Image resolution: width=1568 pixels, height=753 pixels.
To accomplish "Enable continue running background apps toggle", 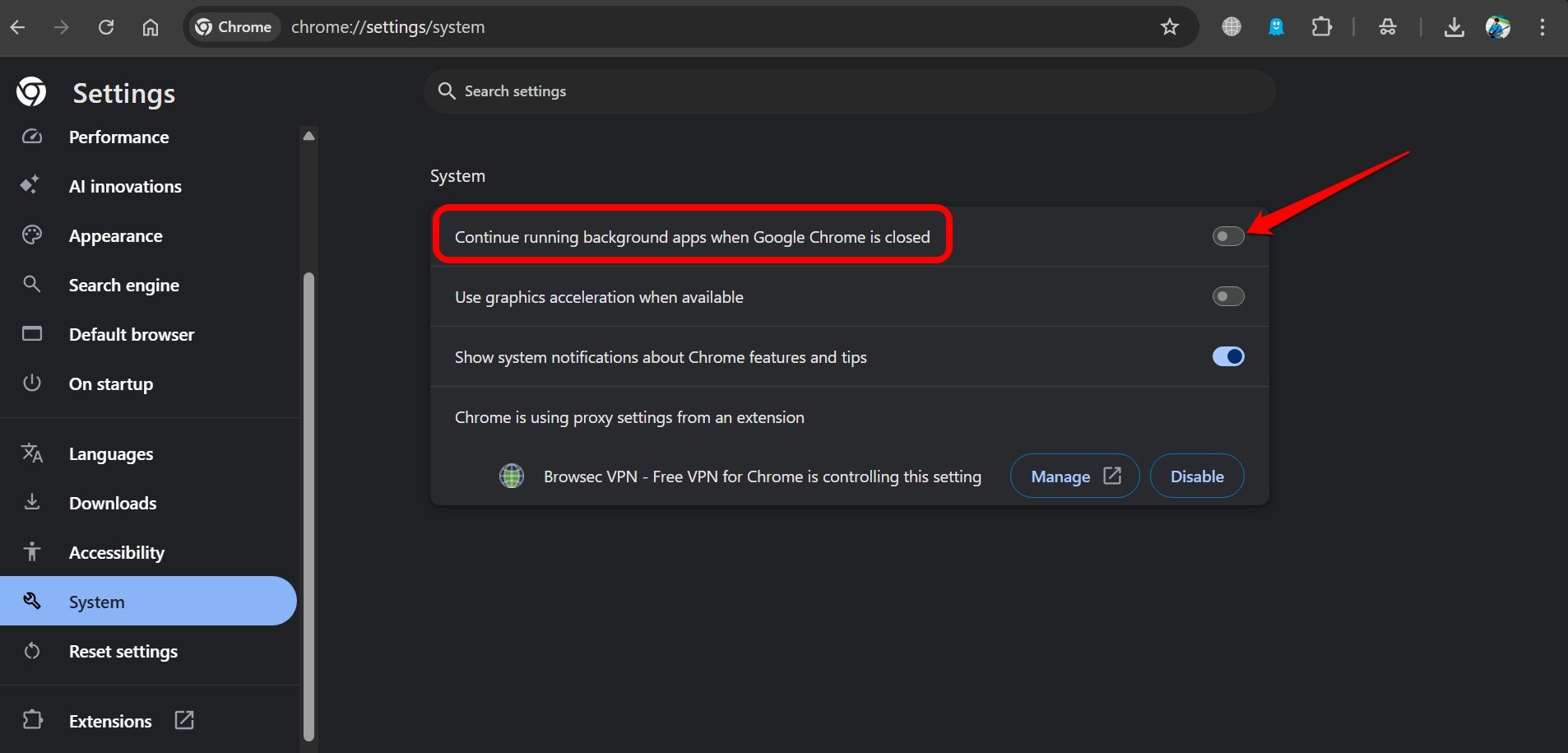I will tap(1227, 237).
